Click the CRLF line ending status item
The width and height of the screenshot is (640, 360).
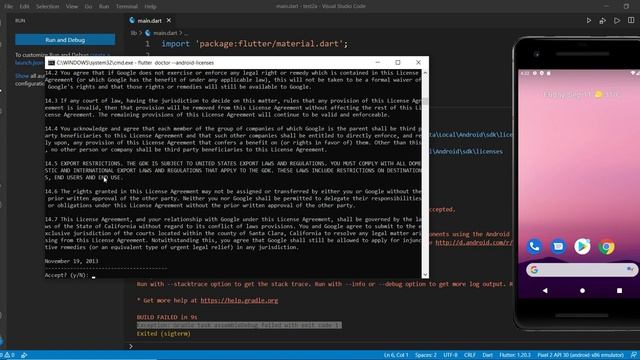coord(470,355)
